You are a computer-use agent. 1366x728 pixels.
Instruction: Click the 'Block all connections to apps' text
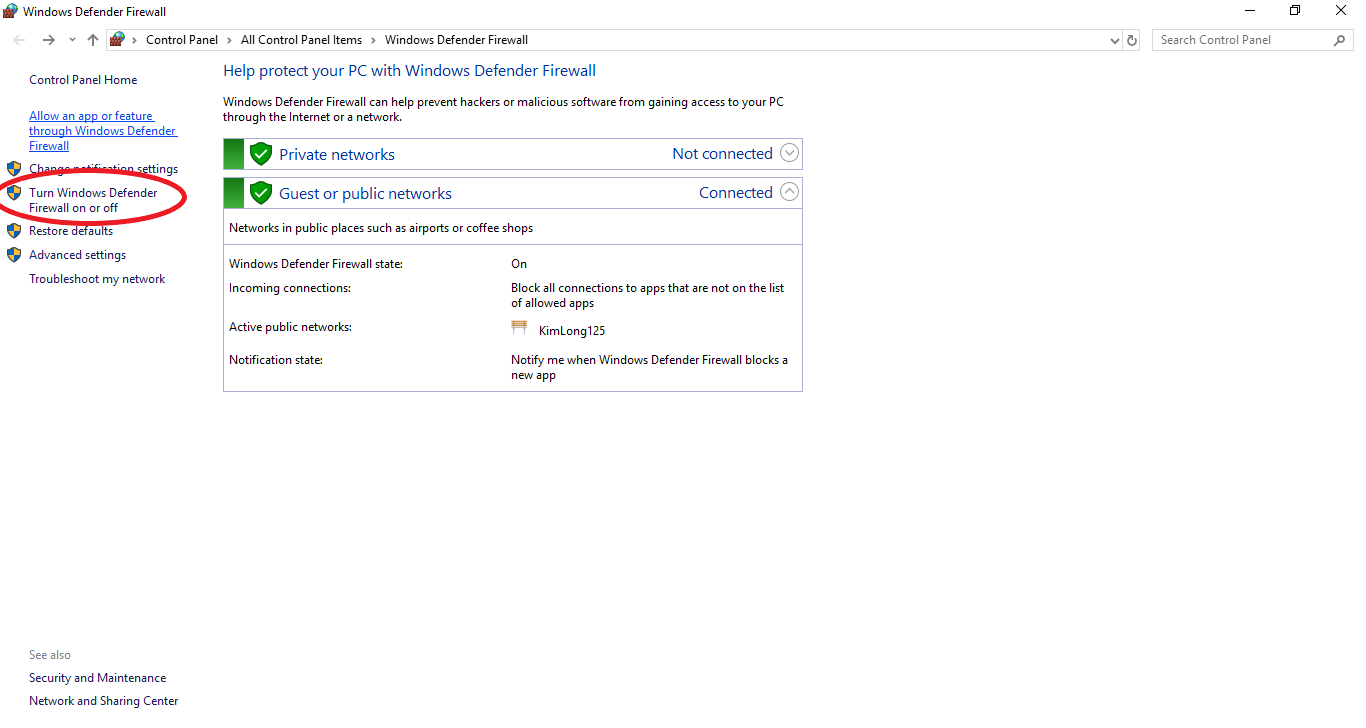[x=647, y=295]
